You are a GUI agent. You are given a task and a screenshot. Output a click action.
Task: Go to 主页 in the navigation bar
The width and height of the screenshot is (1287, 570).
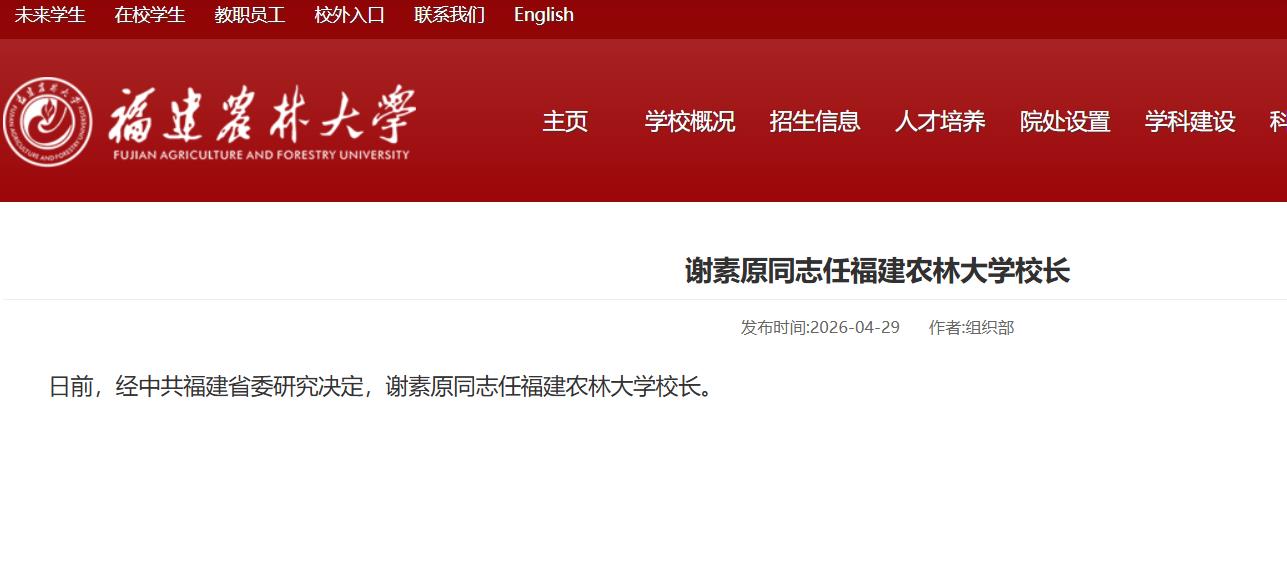click(565, 122)
